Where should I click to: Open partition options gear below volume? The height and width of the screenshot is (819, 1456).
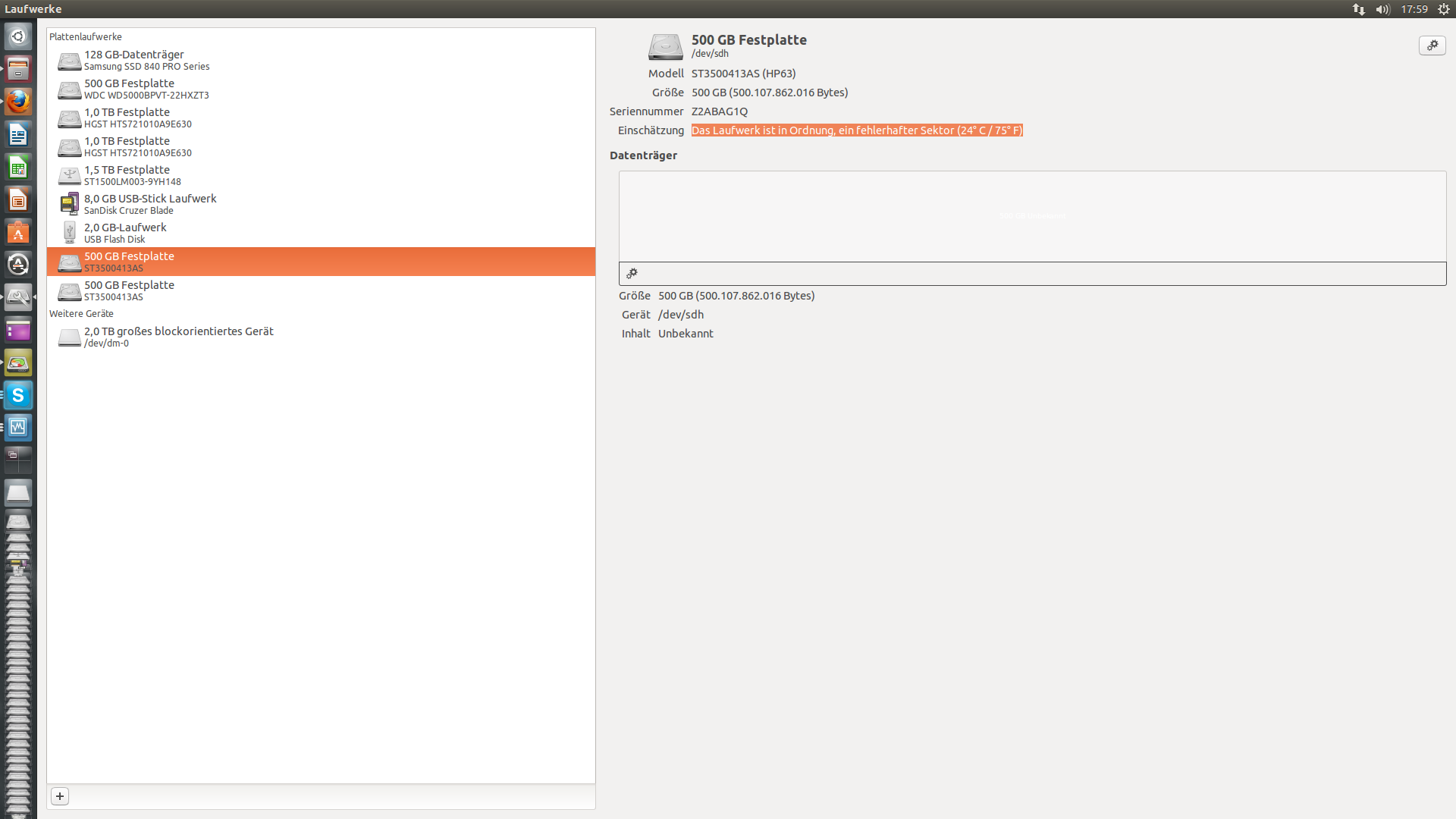(632, 274)
